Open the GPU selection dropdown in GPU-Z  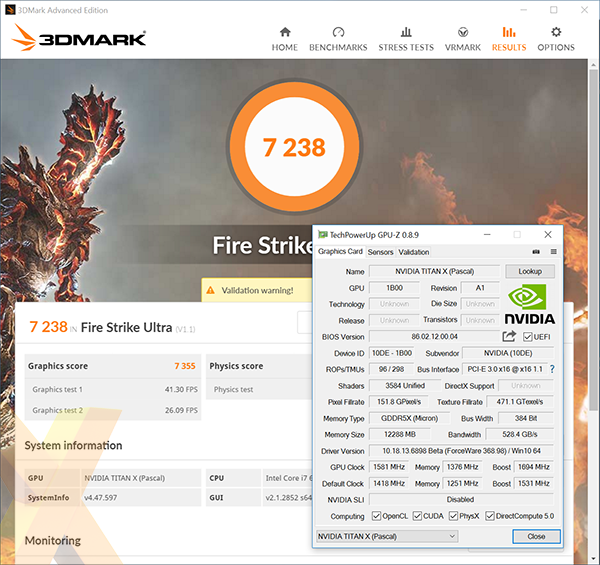[386, 536]
